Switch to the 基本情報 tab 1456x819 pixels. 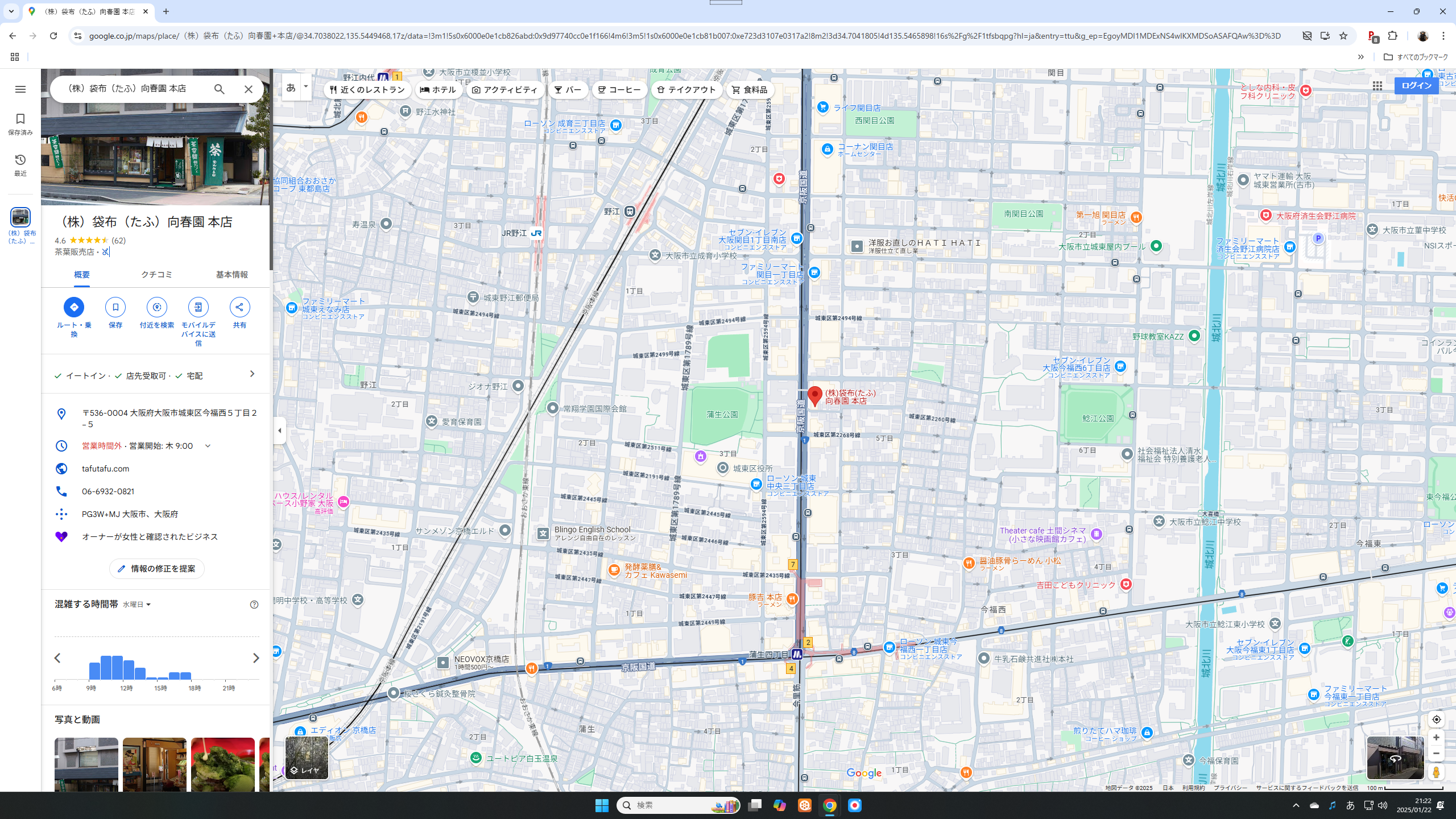(231, 275)
